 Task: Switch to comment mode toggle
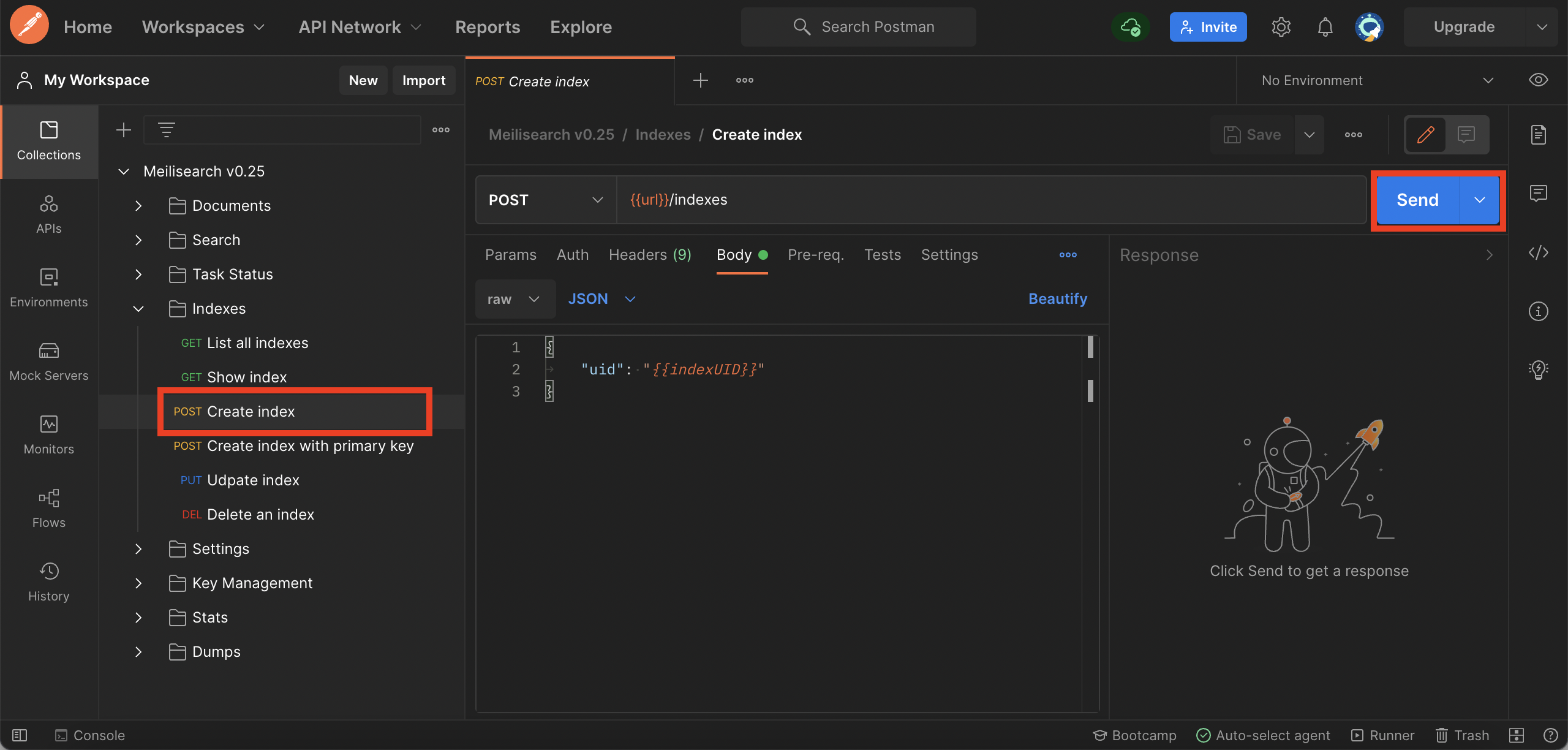pyautogui.click(x=1466, y=135)
